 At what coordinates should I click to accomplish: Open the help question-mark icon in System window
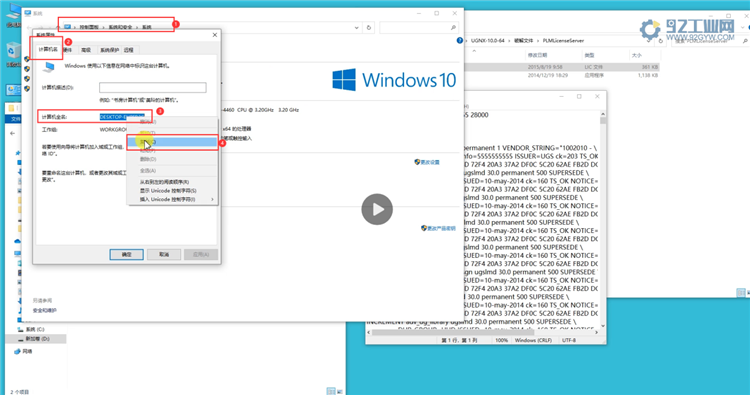(x=460, y=41)
